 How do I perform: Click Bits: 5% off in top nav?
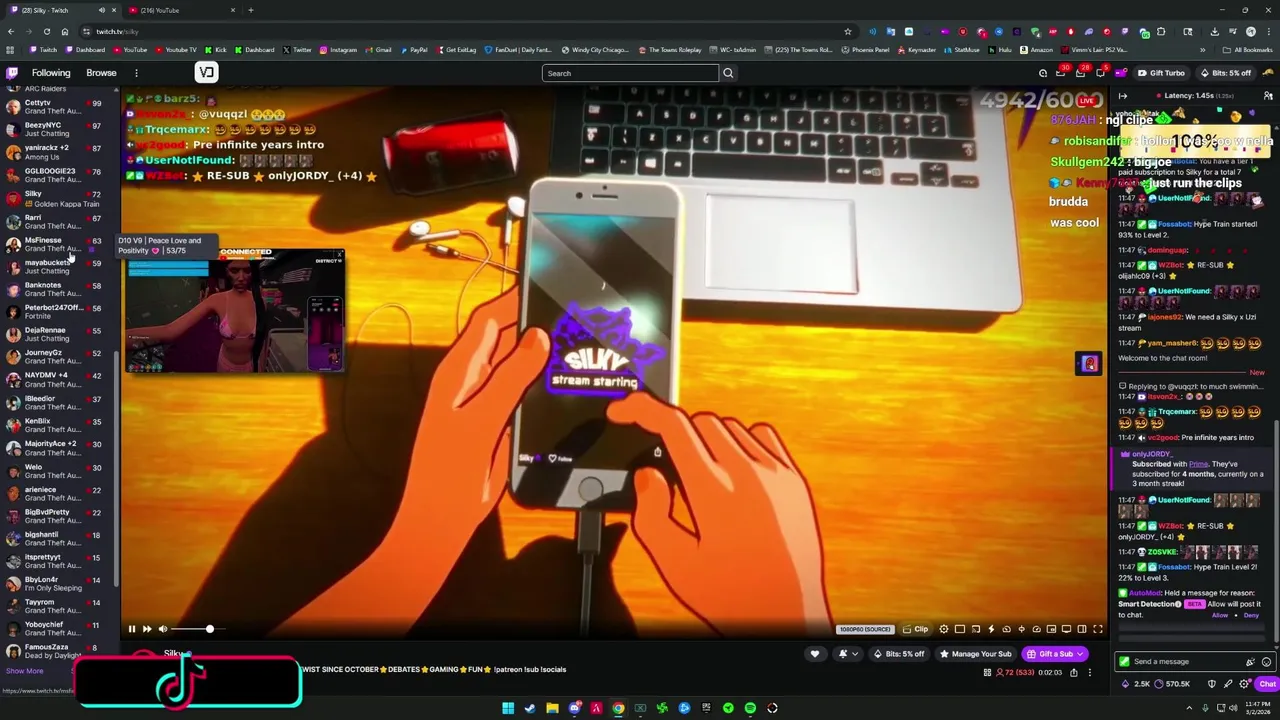[x=1225, y=73]
